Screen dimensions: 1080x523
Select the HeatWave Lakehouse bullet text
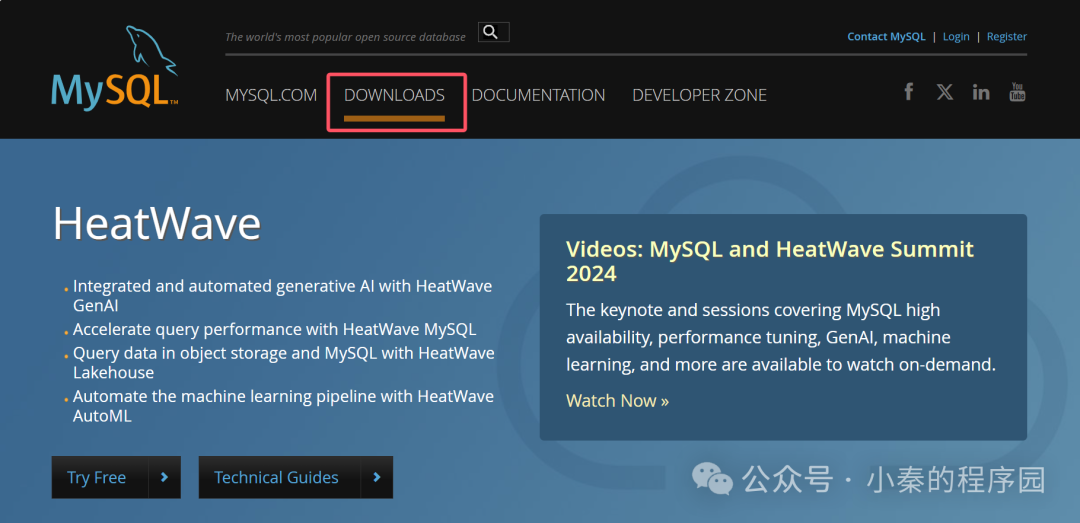(x=284, y=363)
